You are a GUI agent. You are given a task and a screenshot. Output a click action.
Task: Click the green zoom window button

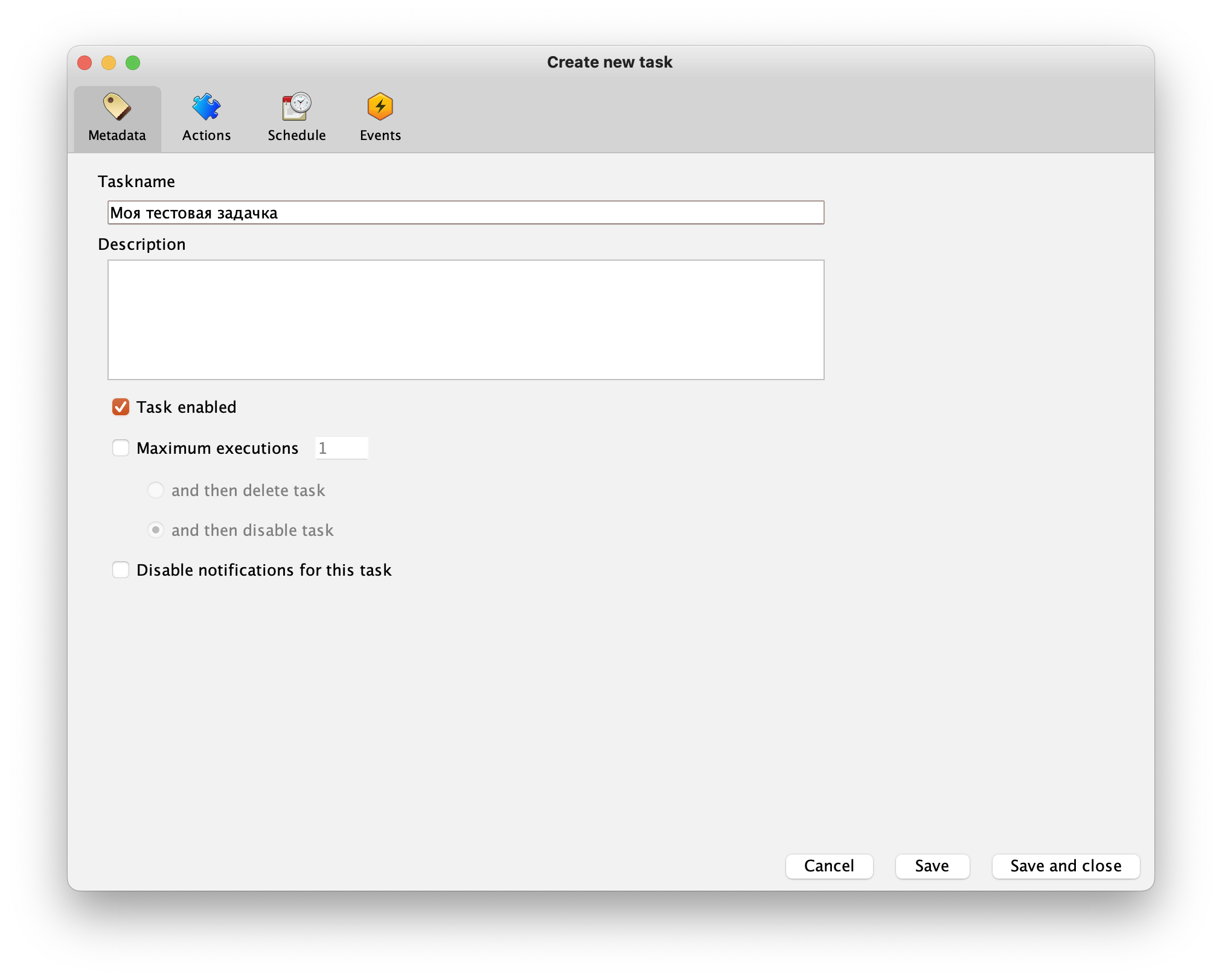pyautogui.click(x=133, y=63)
